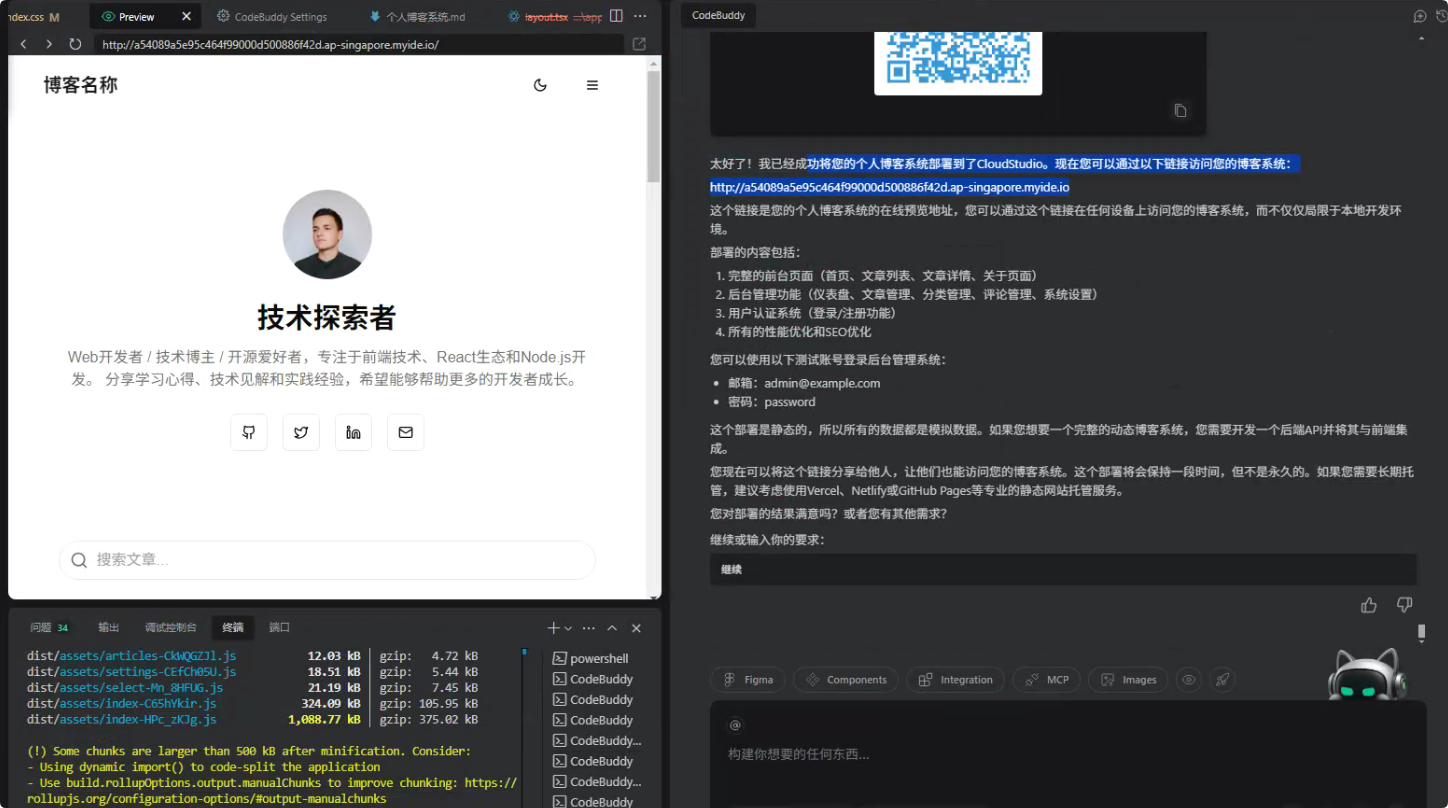Give thumbs up to the response

click(x=1369, y=605)
